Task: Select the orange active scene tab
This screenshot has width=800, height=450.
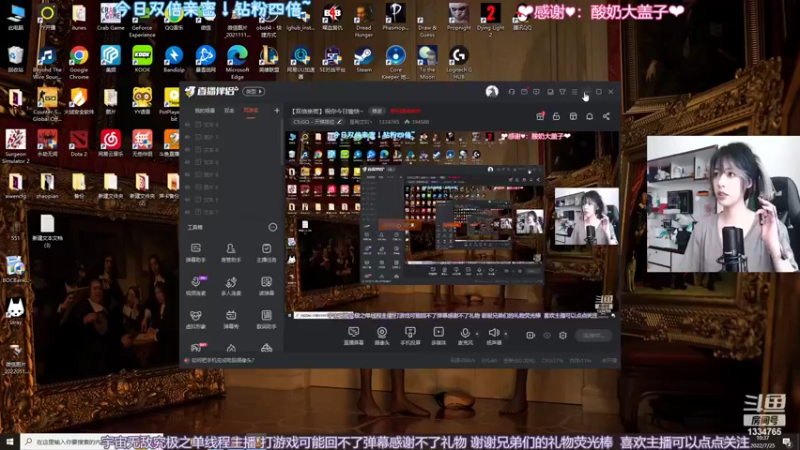Action: [x=251, y=111]
